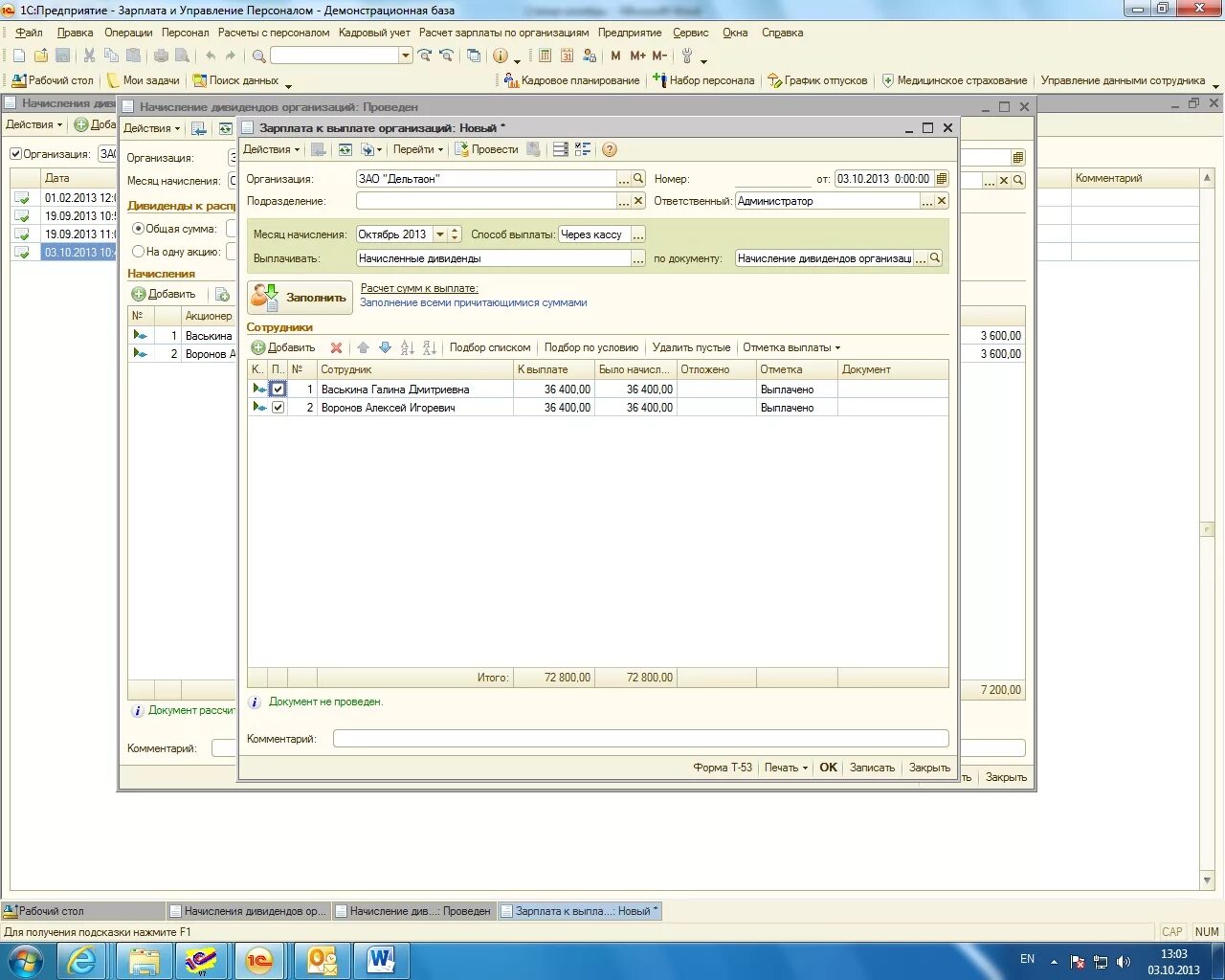Click the Провести button
This screenshot has width=1225, height=980.
click(486, 149)
